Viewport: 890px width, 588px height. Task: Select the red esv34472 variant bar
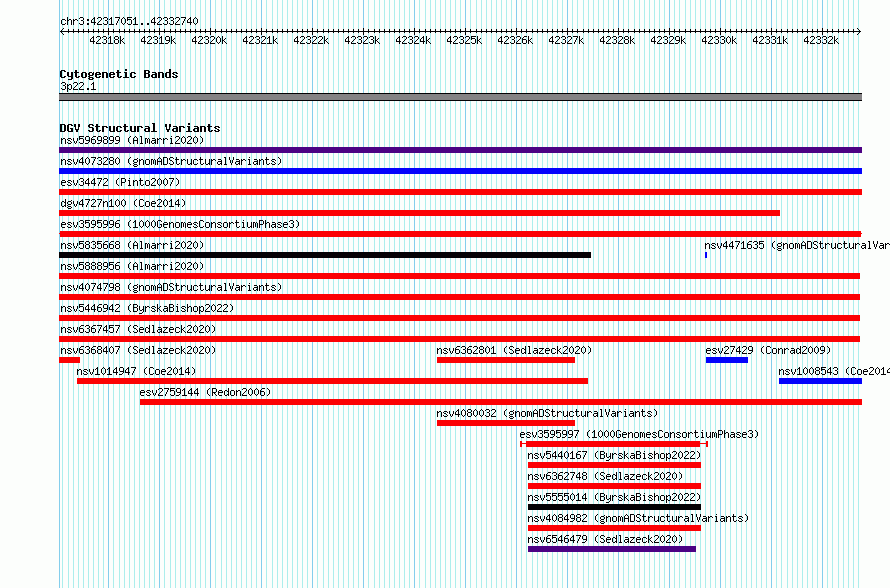[460, 192]
